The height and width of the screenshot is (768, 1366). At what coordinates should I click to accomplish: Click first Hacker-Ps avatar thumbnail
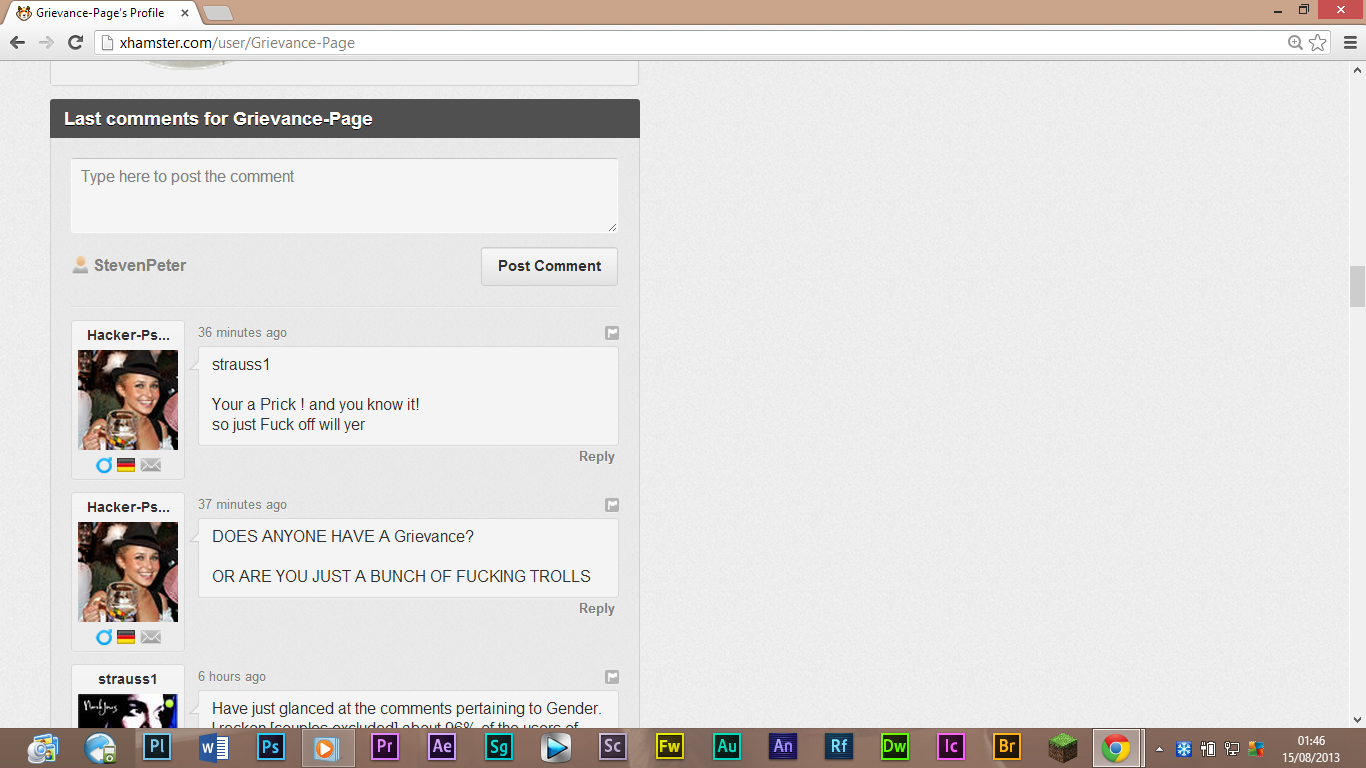[128, 400]
